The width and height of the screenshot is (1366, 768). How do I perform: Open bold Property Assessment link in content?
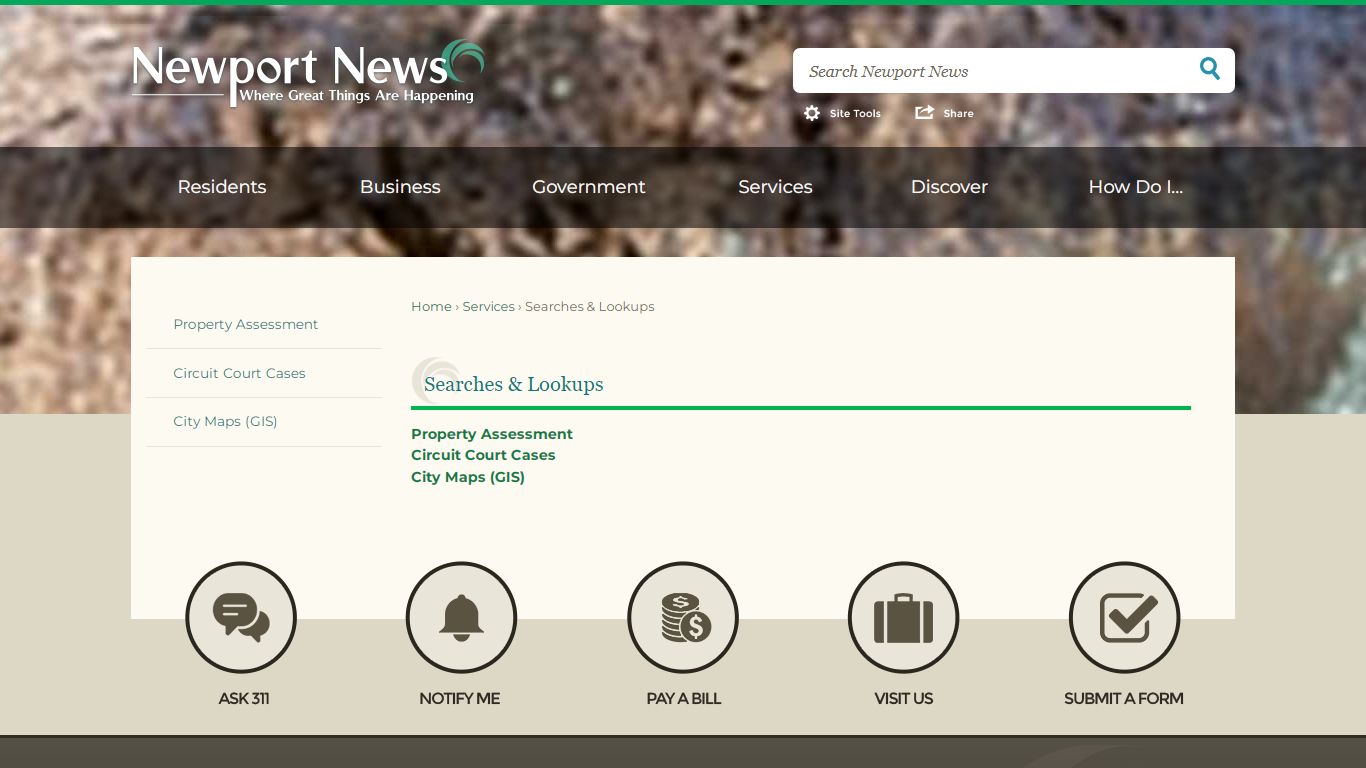(x=492, y=434)
